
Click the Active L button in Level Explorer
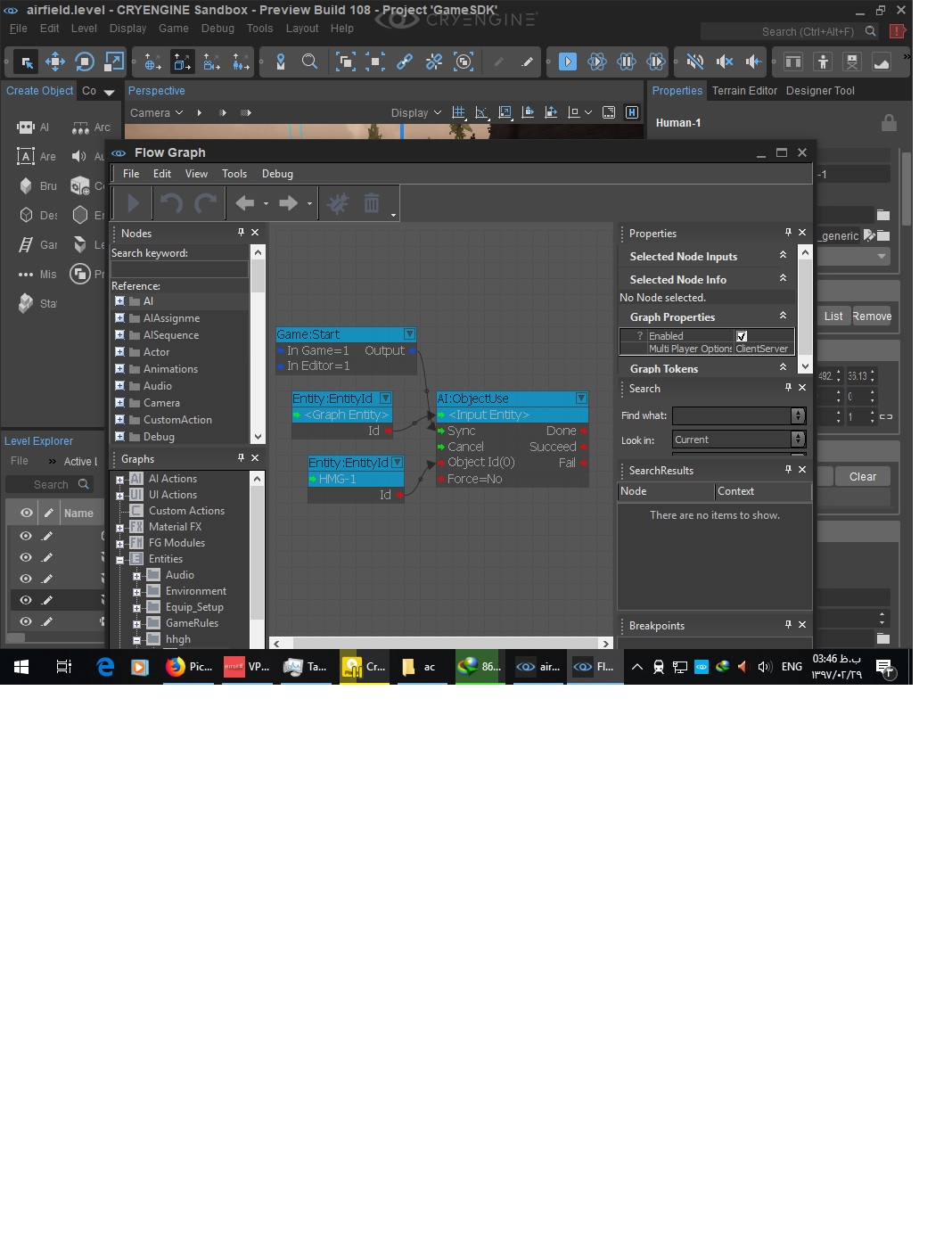81,462
